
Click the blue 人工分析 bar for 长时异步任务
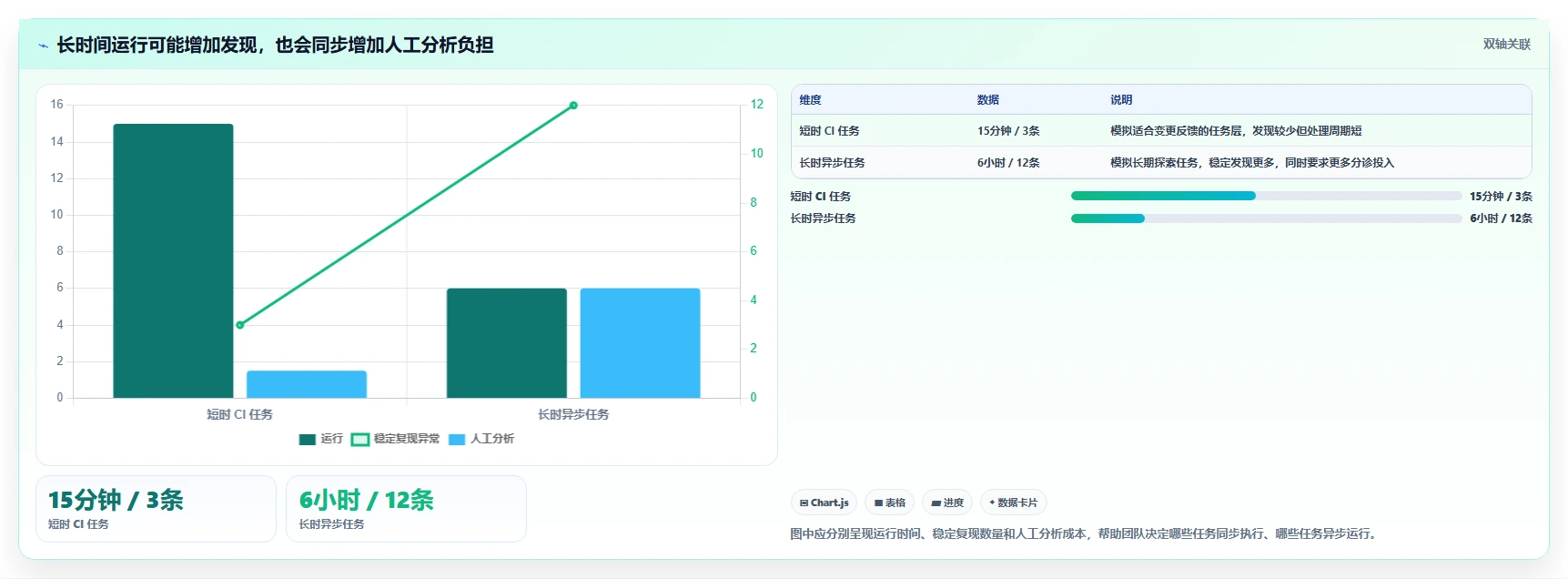pos(640,343)
